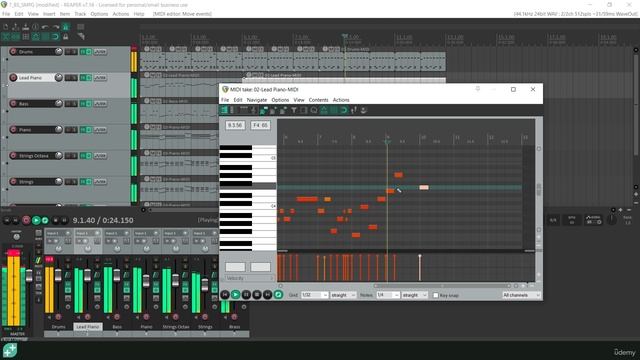Click the Record button in main transport
The height and width of the screenshot is (360, 640).
coord(26,220)
